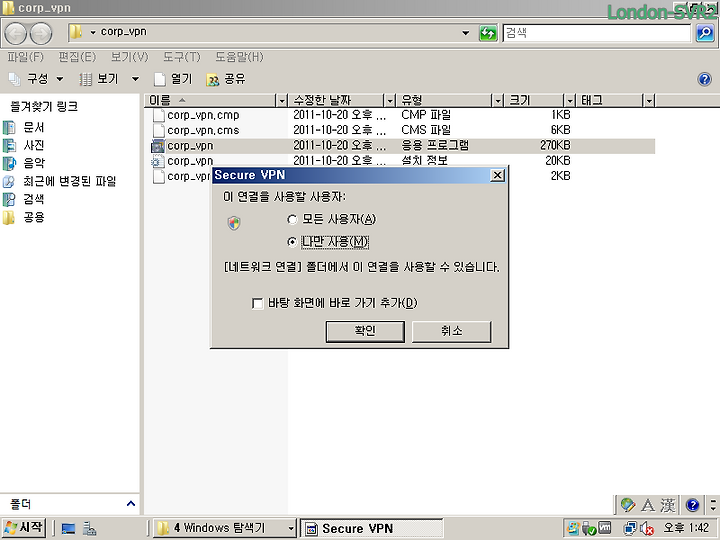Screen dimensions: 720x540
Task: Click the language bar A mode icon
Action: click(x=648, y=505)
